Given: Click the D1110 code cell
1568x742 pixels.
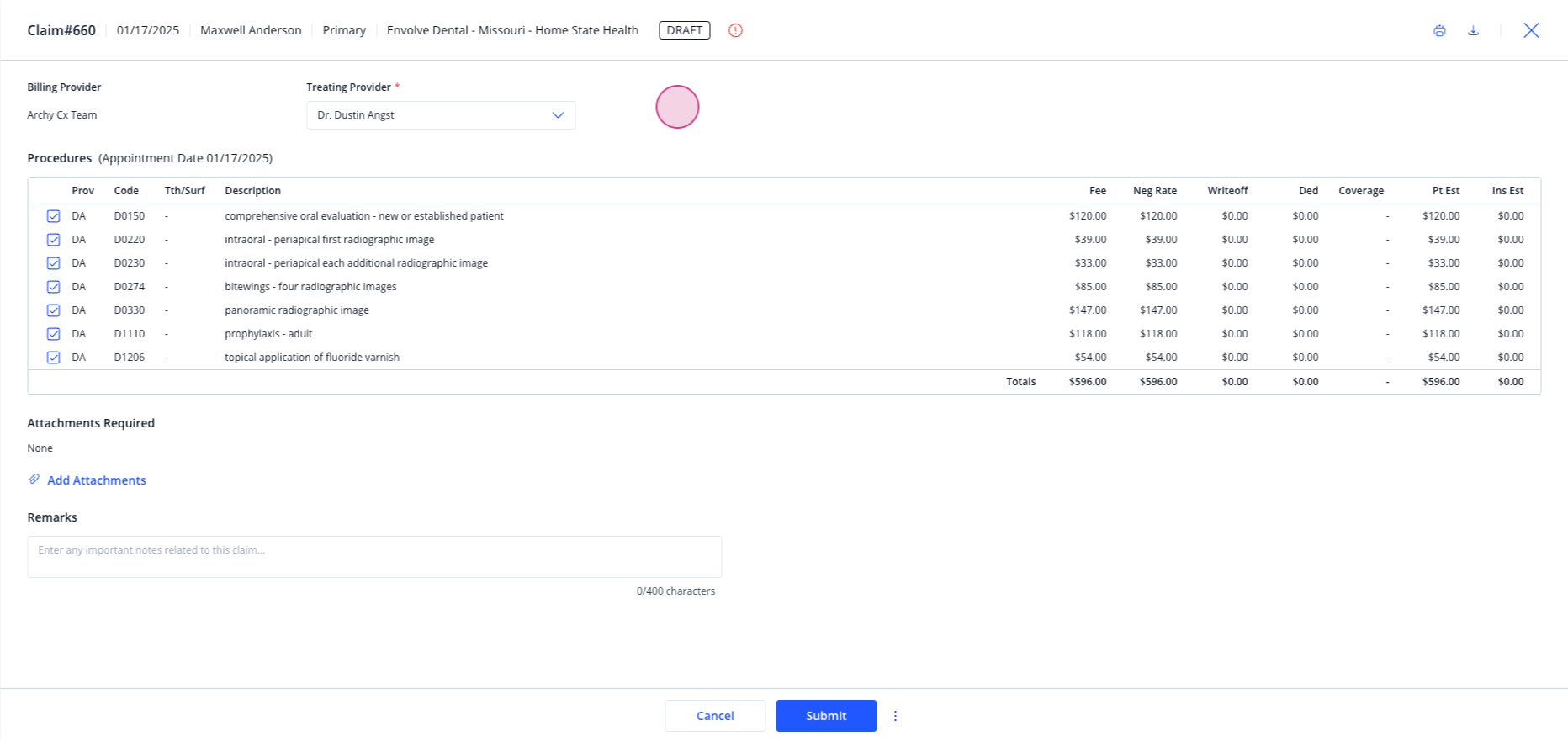Looking at the screenshot, I should 129,334.
